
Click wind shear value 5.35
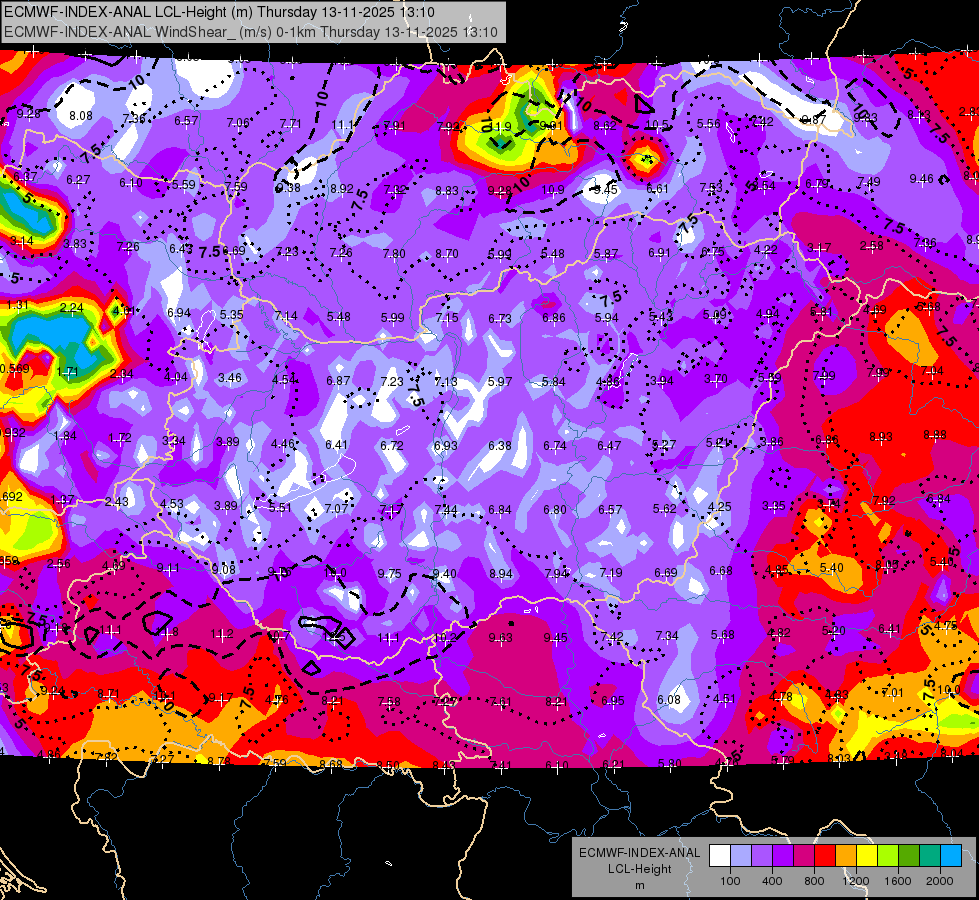point(232,314)
